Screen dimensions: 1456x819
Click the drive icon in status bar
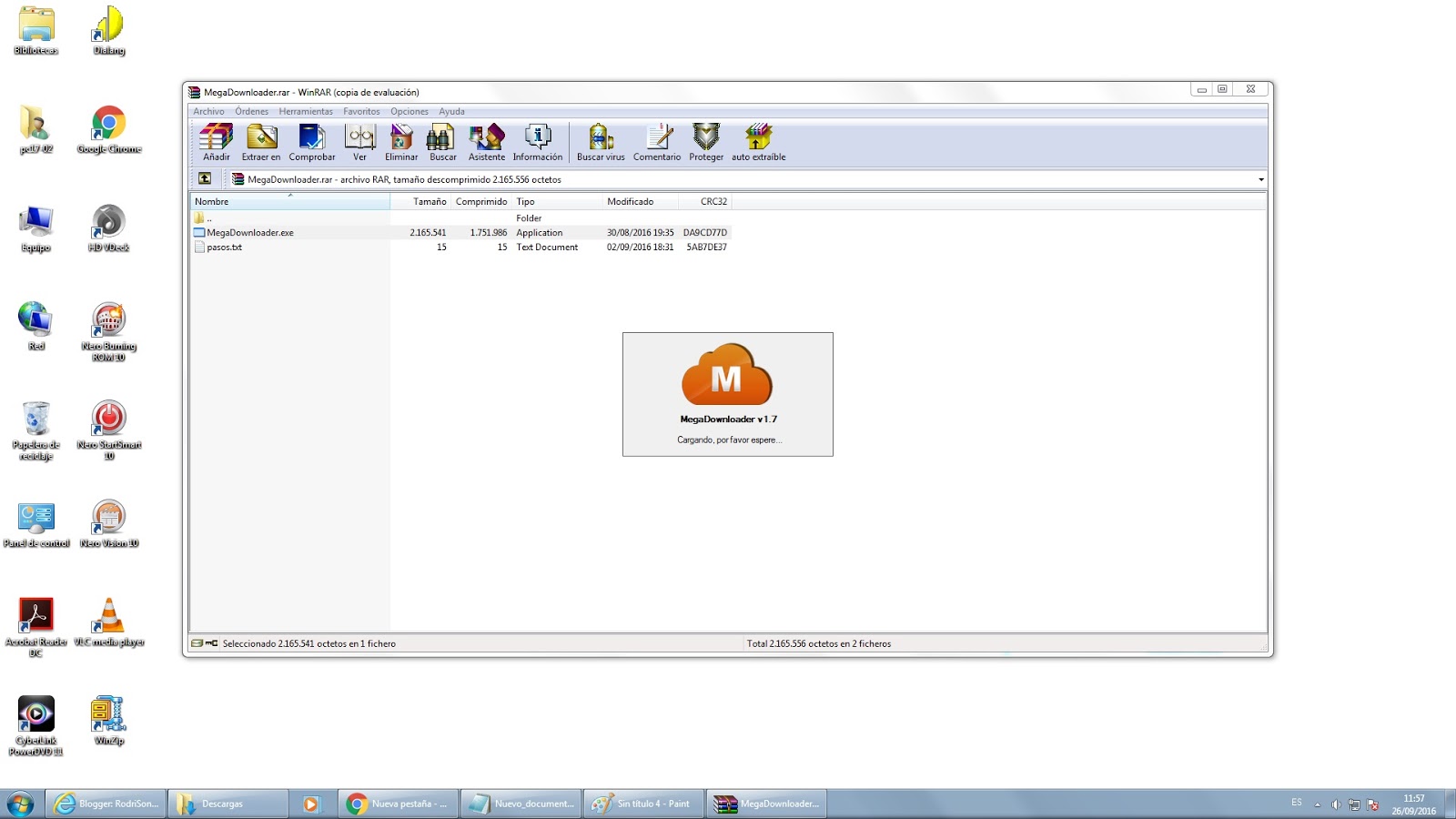(197, 643)
